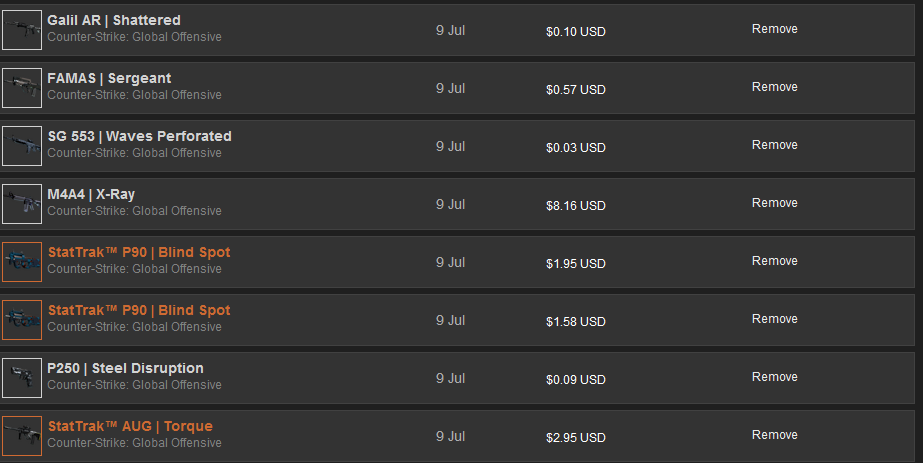Select the StatTrak AUG Torque icon

click(x=22, y=436)
